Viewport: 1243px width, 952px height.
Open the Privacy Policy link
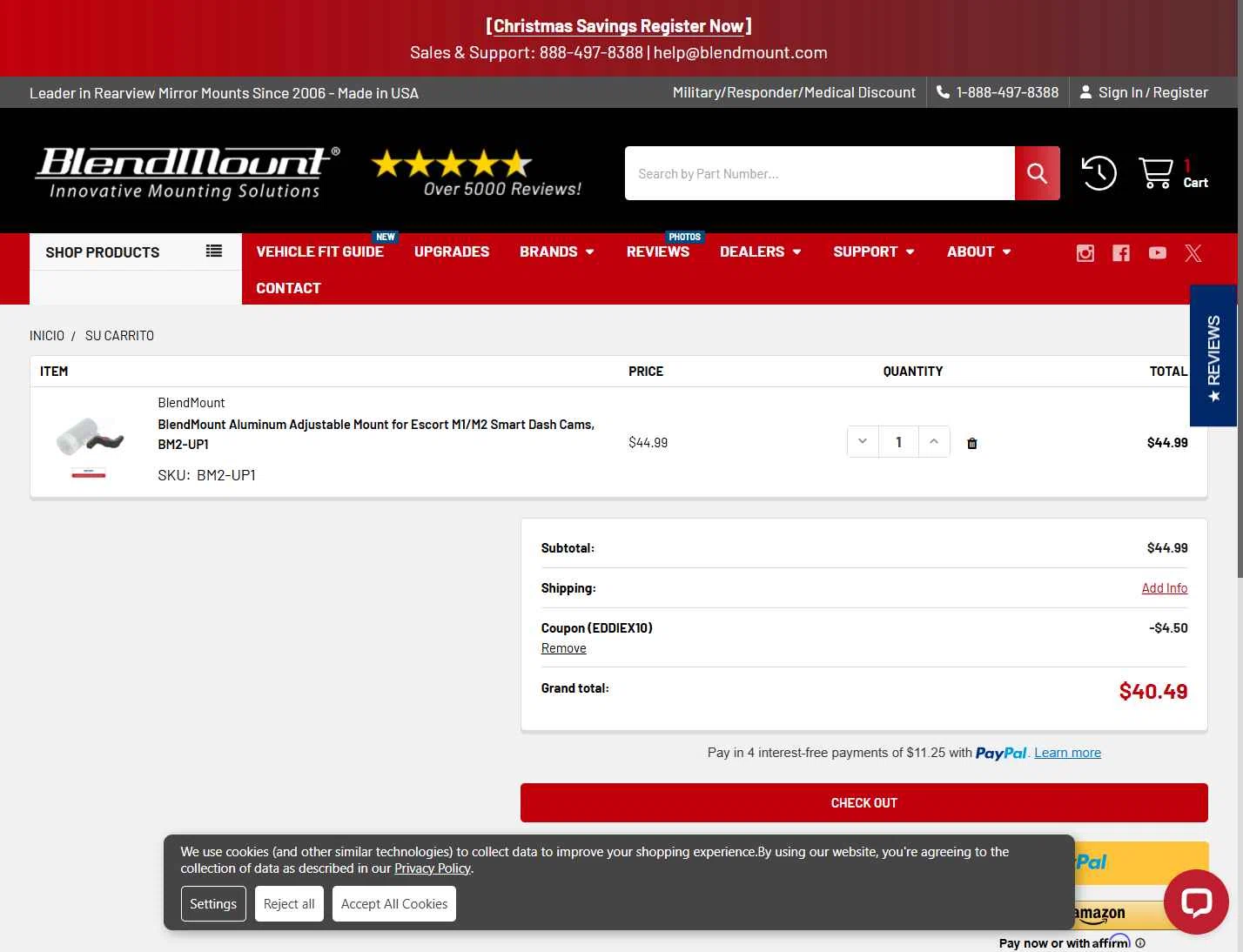[x=433, y=868]
